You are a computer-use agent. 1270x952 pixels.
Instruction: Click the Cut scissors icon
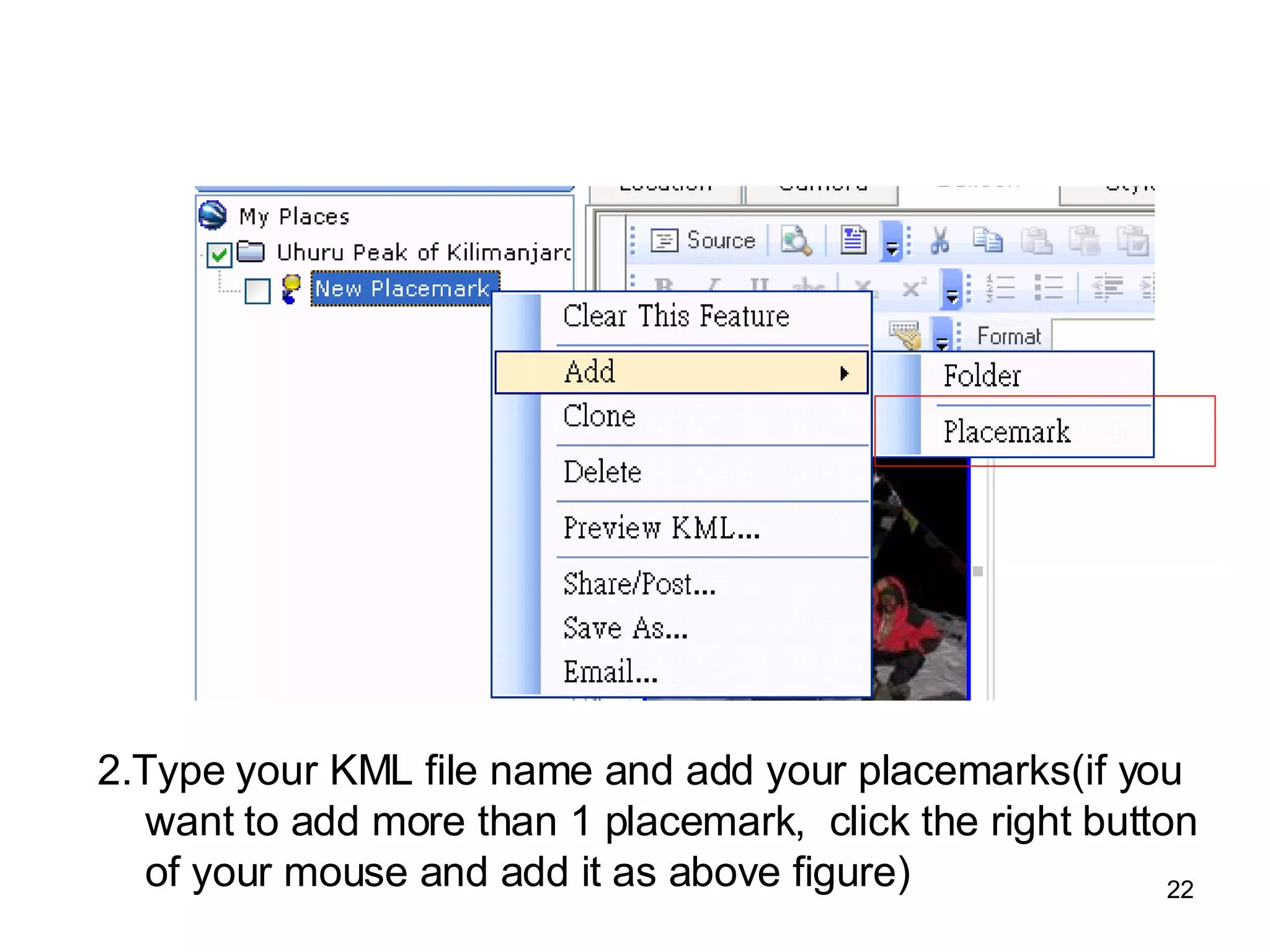940,240
